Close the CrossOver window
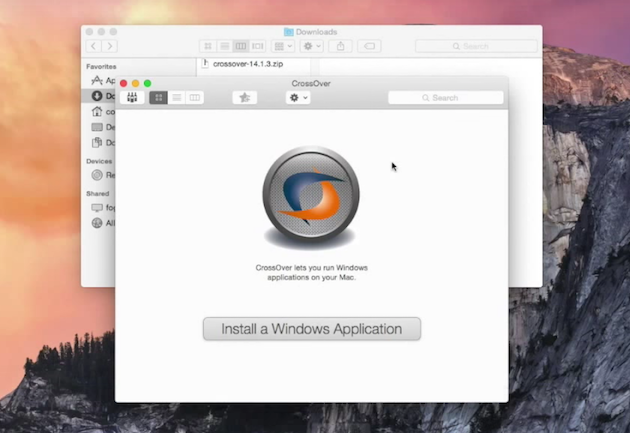 124,83
